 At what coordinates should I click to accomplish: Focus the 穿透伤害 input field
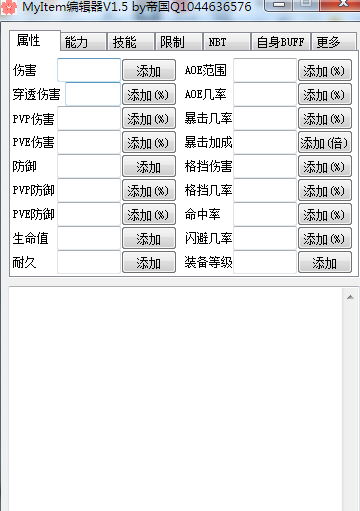coord(93,94)
